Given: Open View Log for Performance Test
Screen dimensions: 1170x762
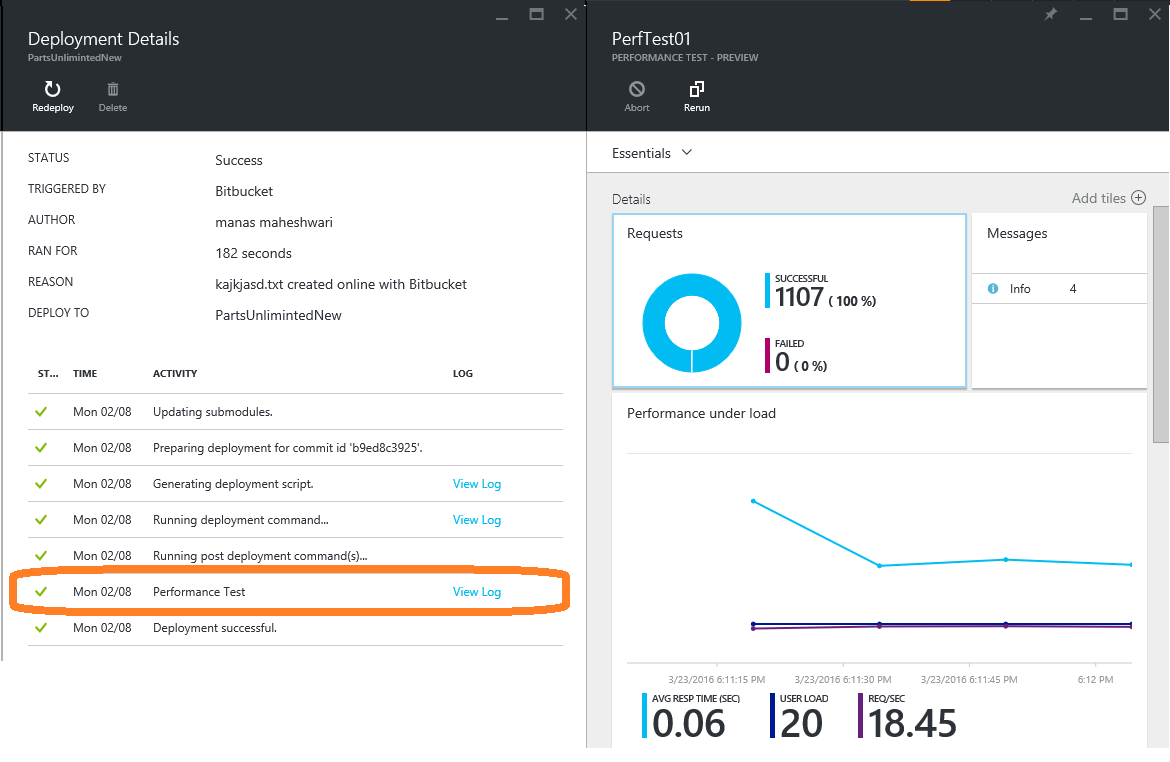Looking at the screenshot, I should pos(477,592).
